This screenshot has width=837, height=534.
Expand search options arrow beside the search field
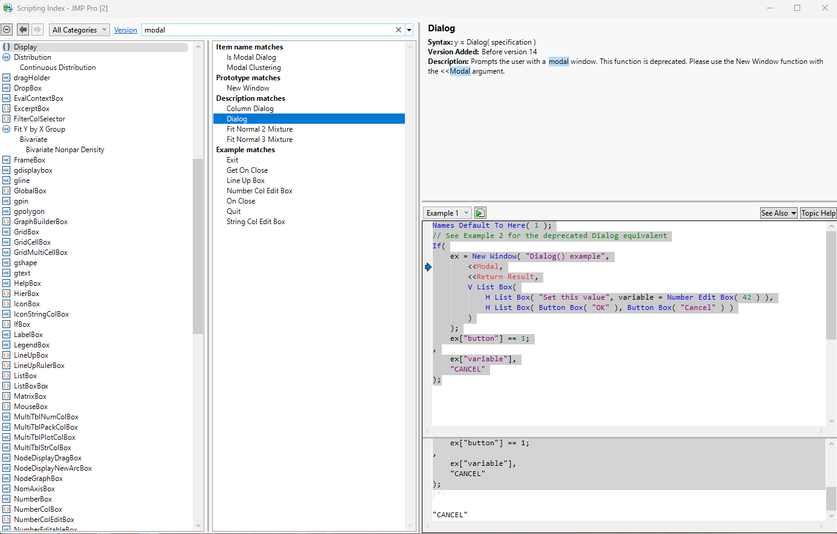(409, 30)
